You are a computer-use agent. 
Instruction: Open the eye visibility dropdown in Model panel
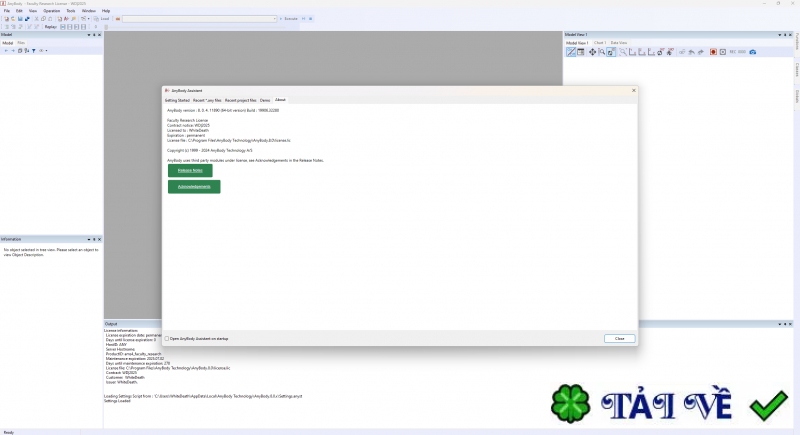pos(43,50)
